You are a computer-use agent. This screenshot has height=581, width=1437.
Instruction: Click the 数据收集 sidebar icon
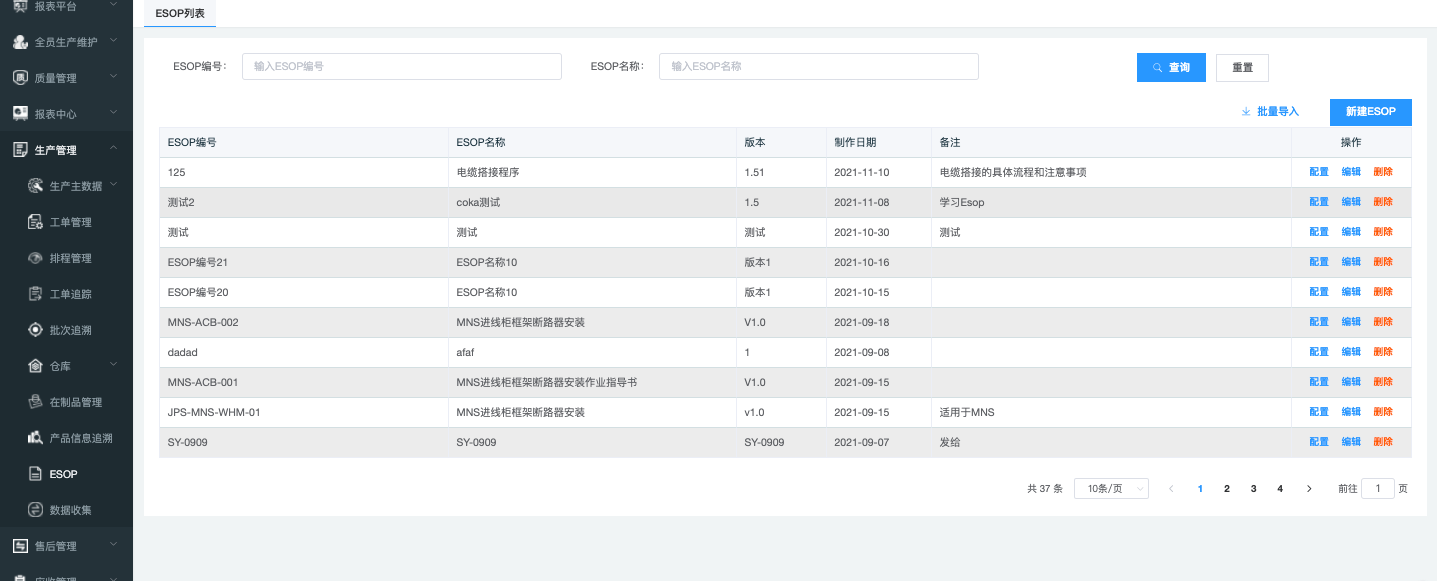[35, 510]
